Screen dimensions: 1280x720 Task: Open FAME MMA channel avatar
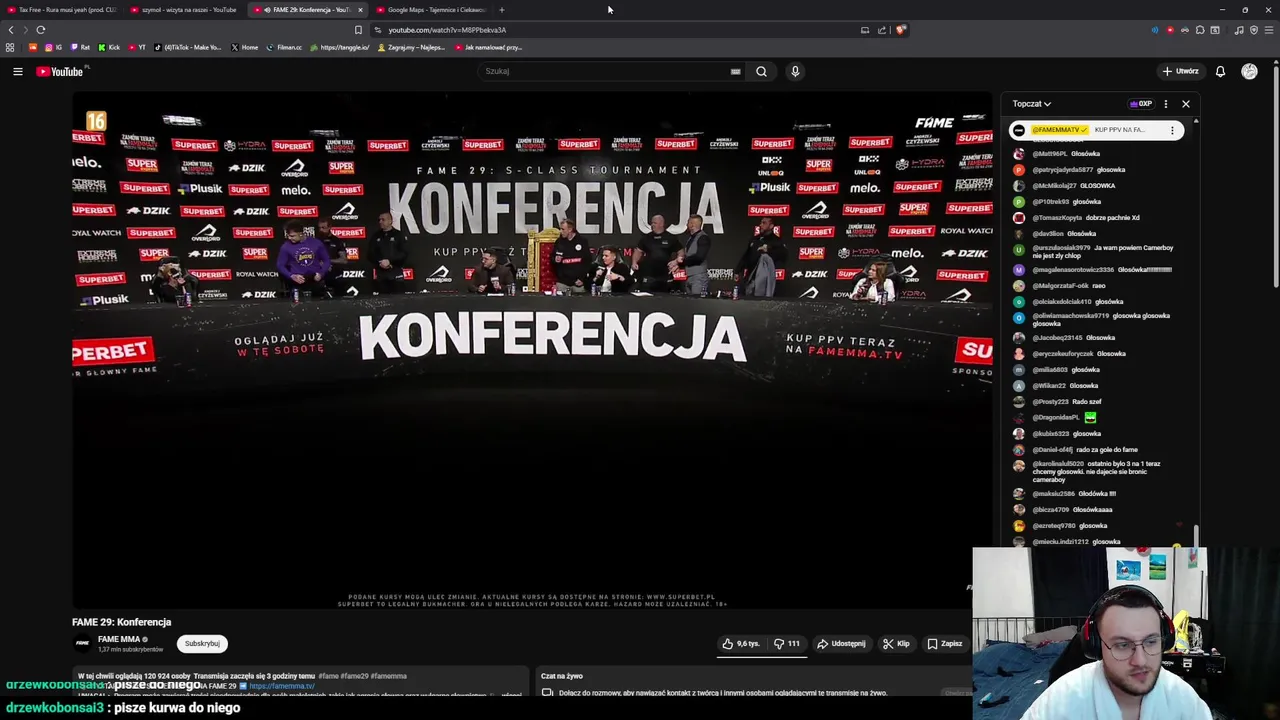pyautogui.click(x=83, y=643)
